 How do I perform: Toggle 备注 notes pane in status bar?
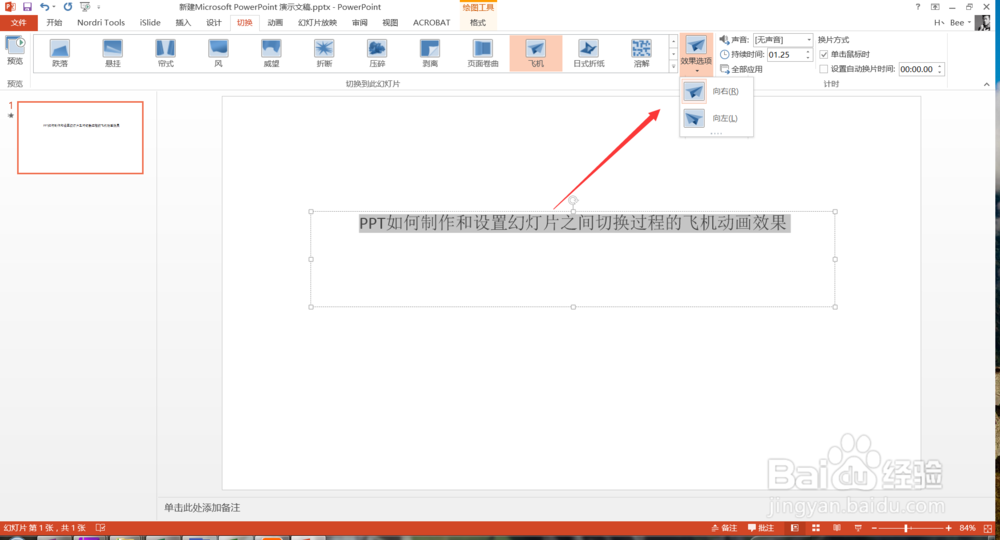coord(724,528)
